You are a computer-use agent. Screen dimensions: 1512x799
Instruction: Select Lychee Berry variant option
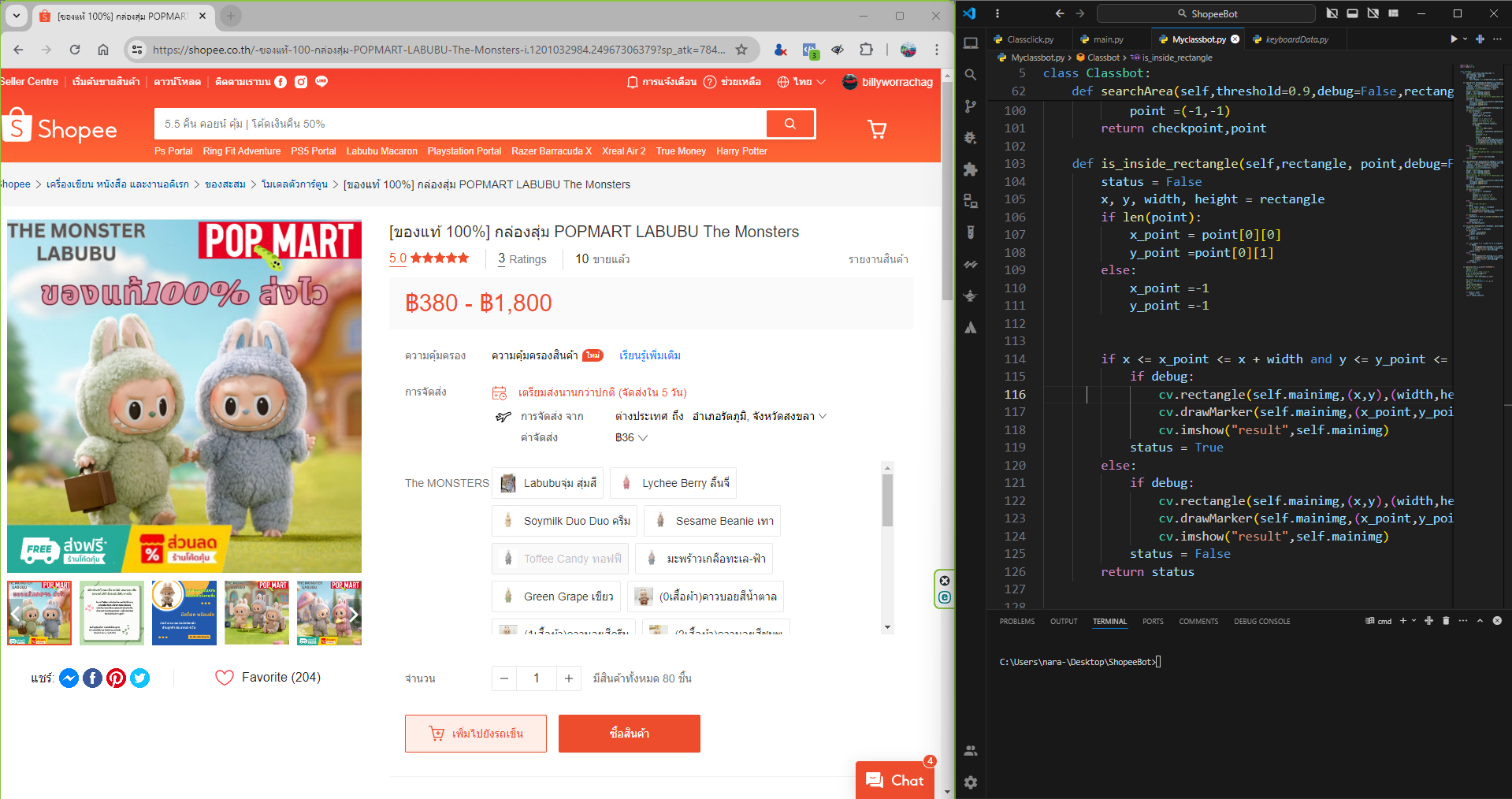click(x=674, y=483)
